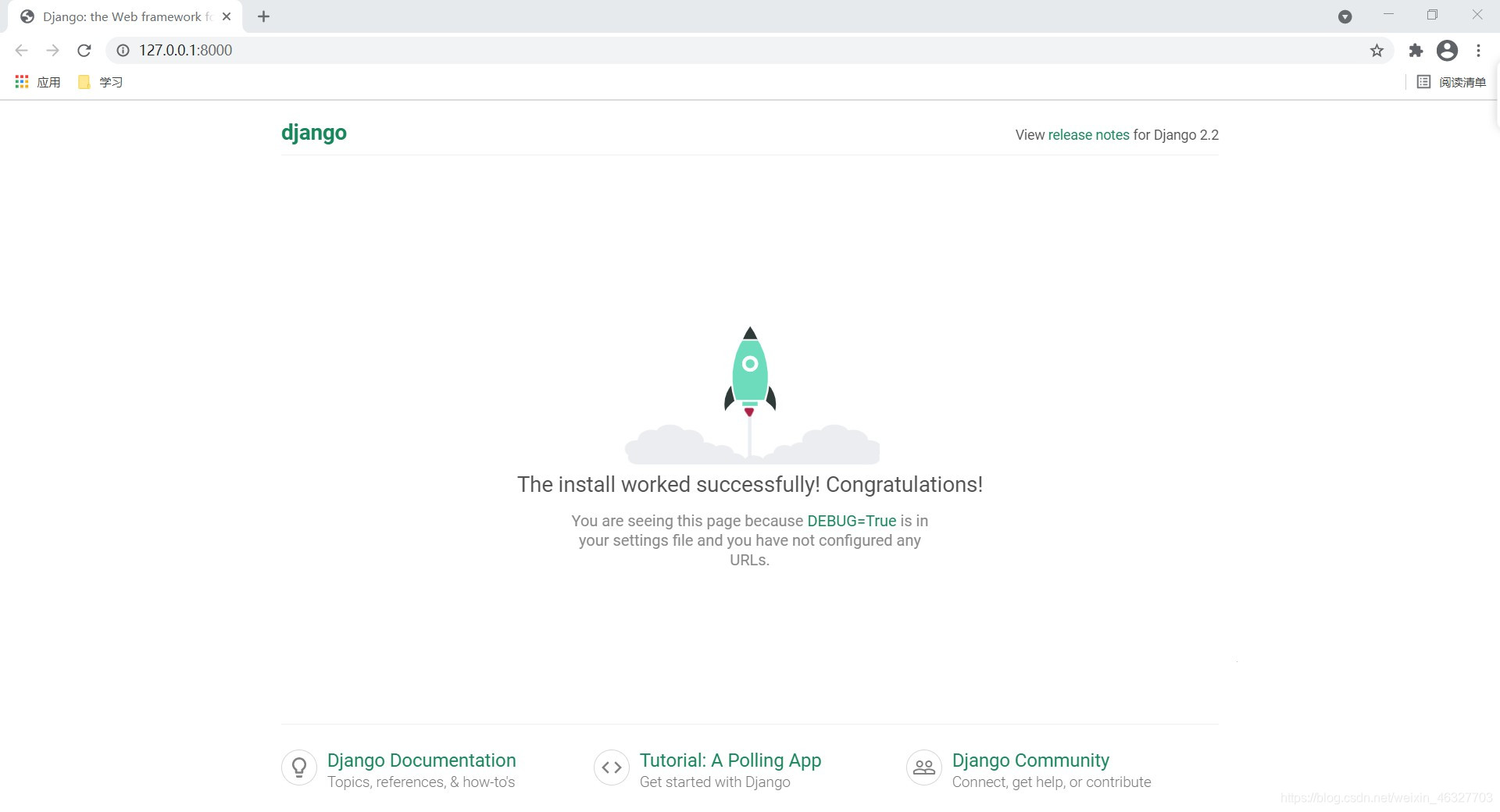Image resolution: width=1500 pixels, height=812 pixels.
Task: Click 'Connect, get help, or contribute' text
Action: [x=1052, y=782]
